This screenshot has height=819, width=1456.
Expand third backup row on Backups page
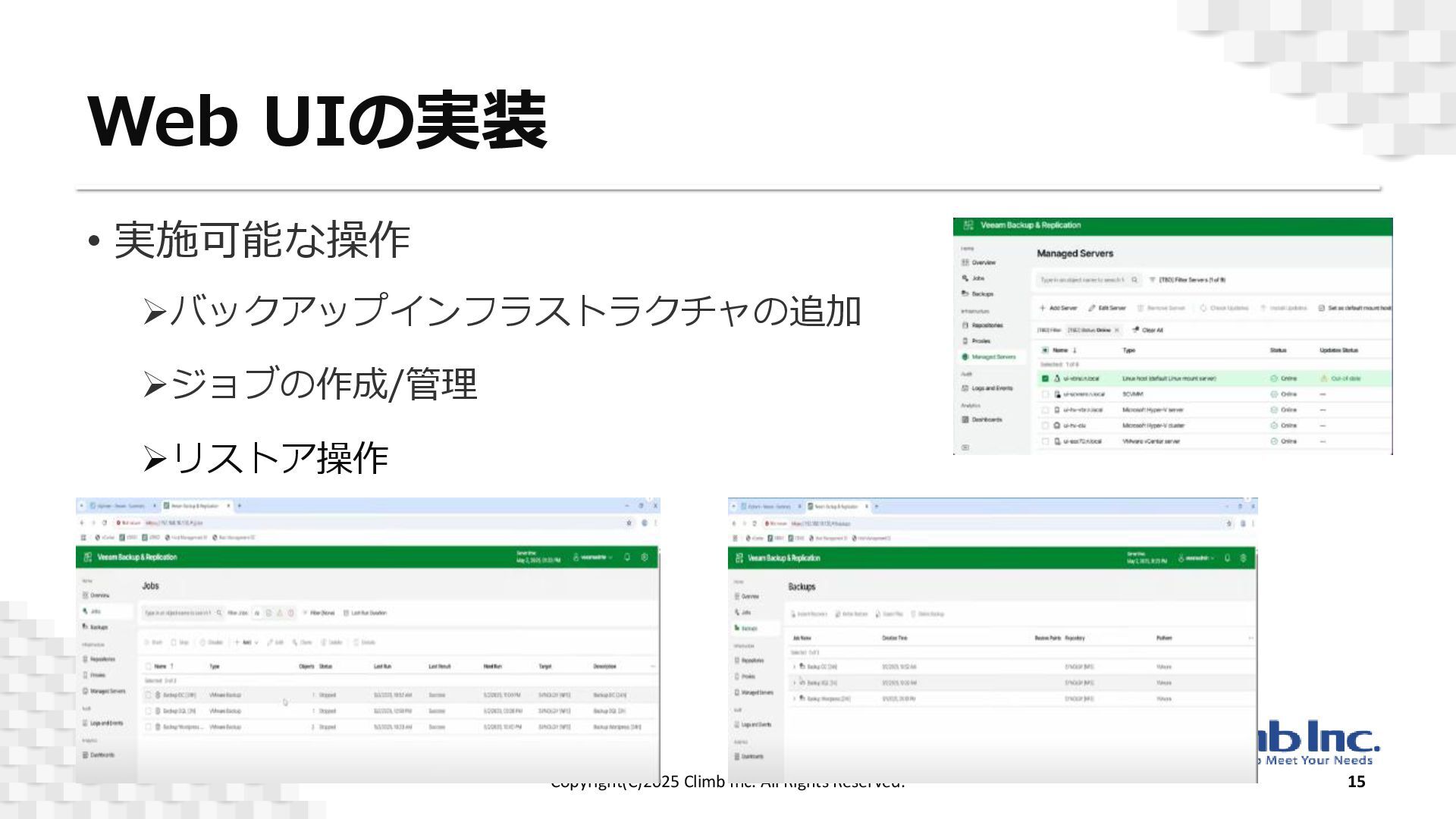[x=795, y=698]
